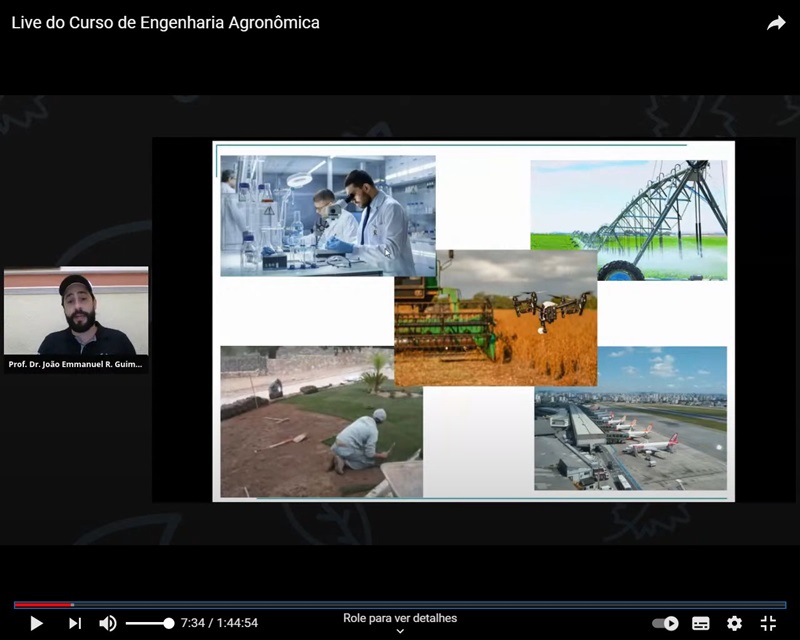
Task: Adjust the volume slider
Action: click(x=149, y=623)
